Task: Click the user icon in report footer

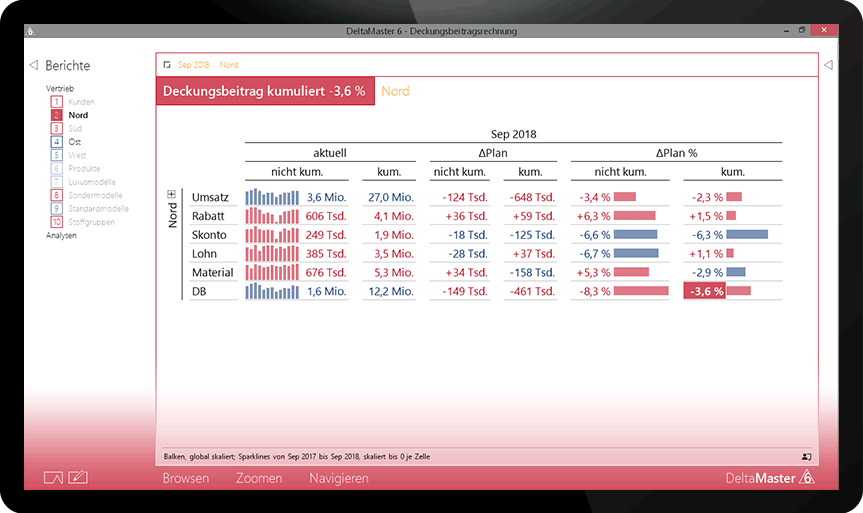Action: coord(806,456)
